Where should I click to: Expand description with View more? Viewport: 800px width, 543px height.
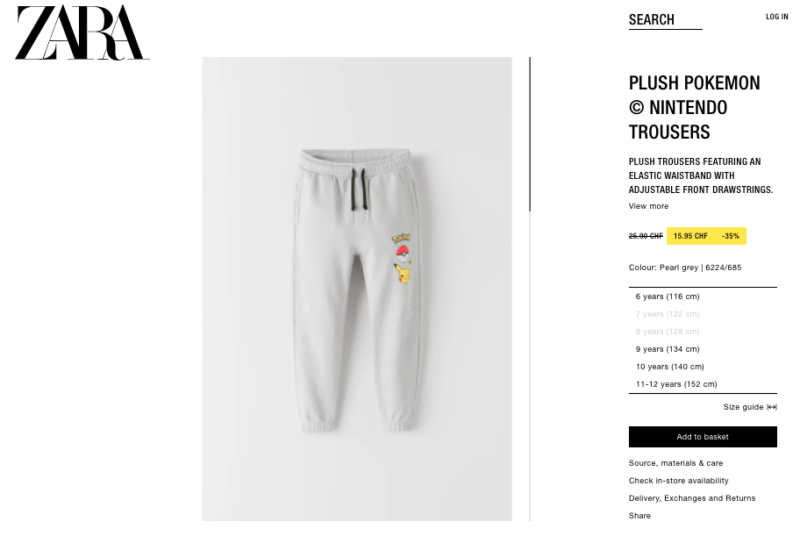click(648, 206)
